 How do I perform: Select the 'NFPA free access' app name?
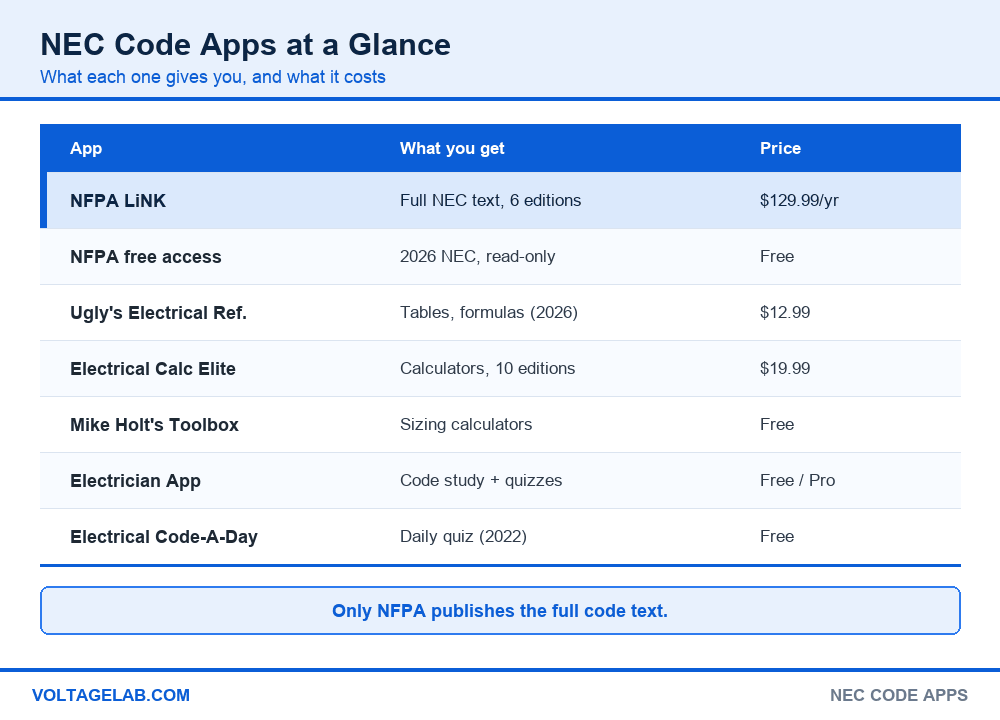coord(146,257)
